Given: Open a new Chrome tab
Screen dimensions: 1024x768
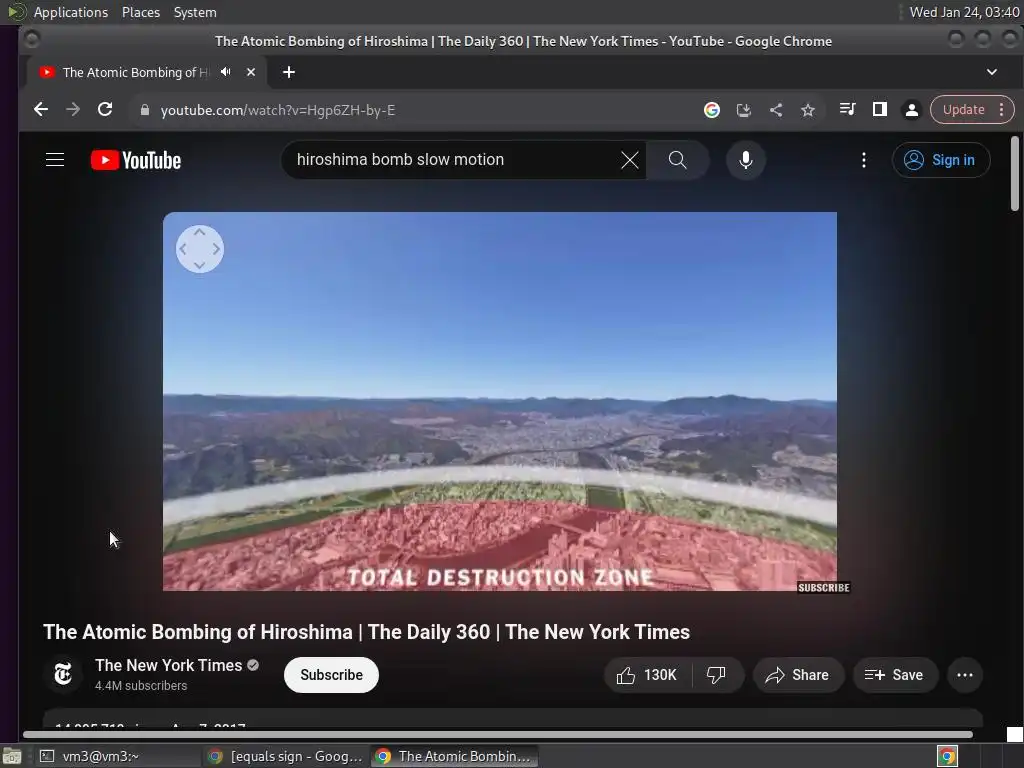Looking at the screenshot, I should [289, 72].
